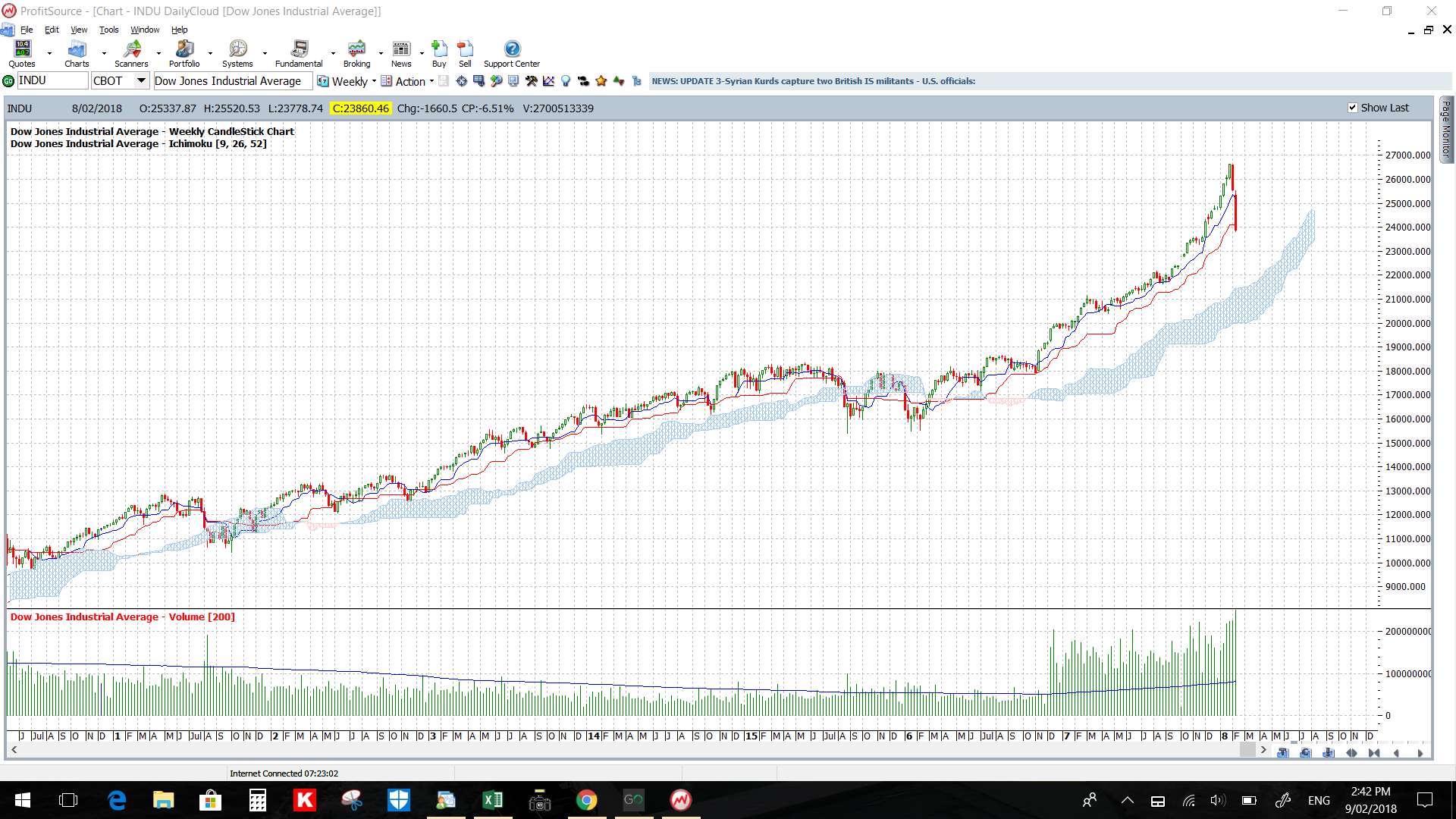The width and height of the screenshot is (1456, 819).
Task: Expand the Scanners dropdown arrow
Action: [x=158, y=54]
